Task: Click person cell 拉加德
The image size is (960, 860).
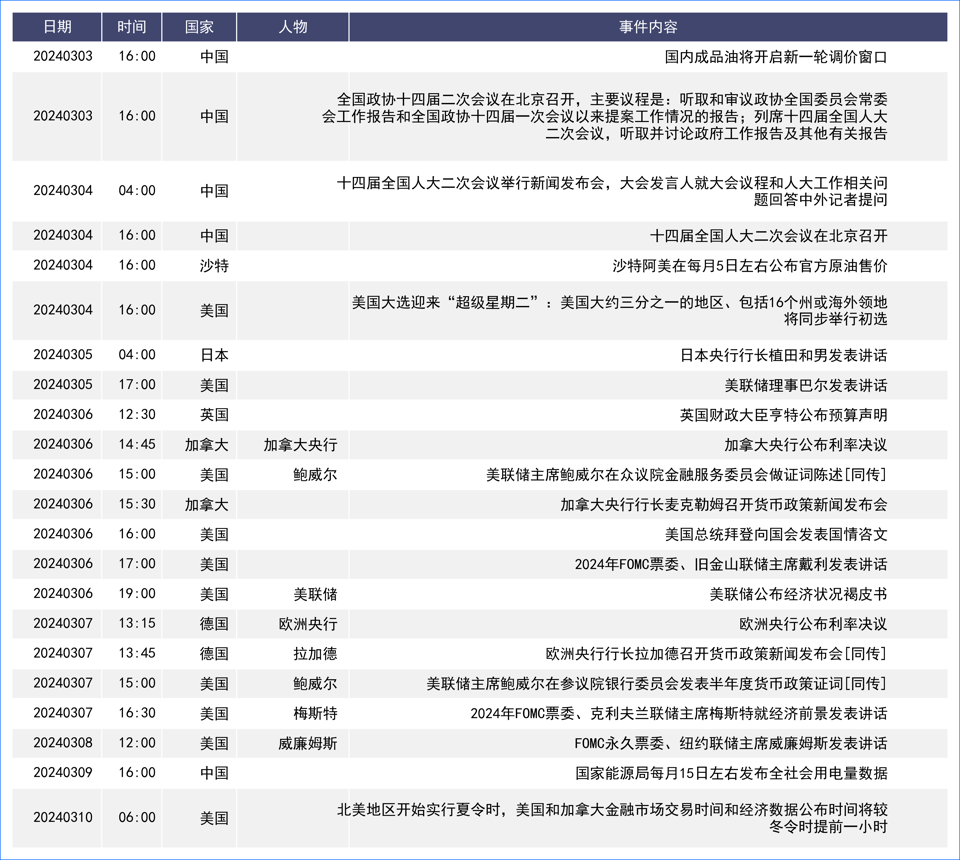Action: [x=315, y=654]
